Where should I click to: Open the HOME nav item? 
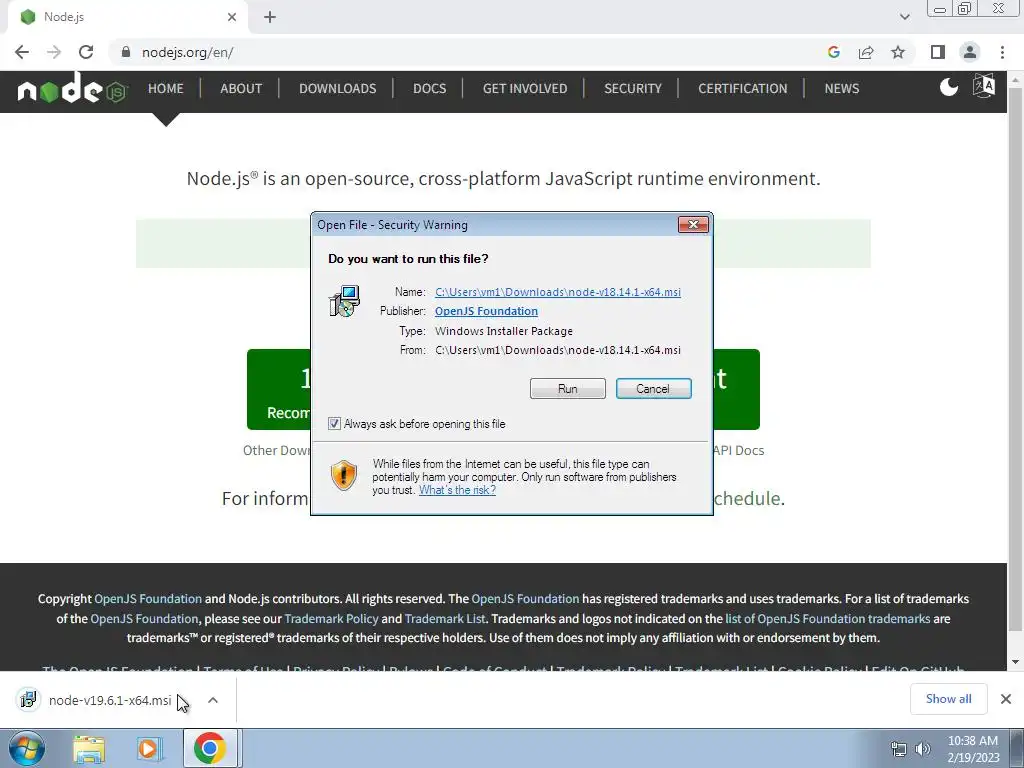165,88
